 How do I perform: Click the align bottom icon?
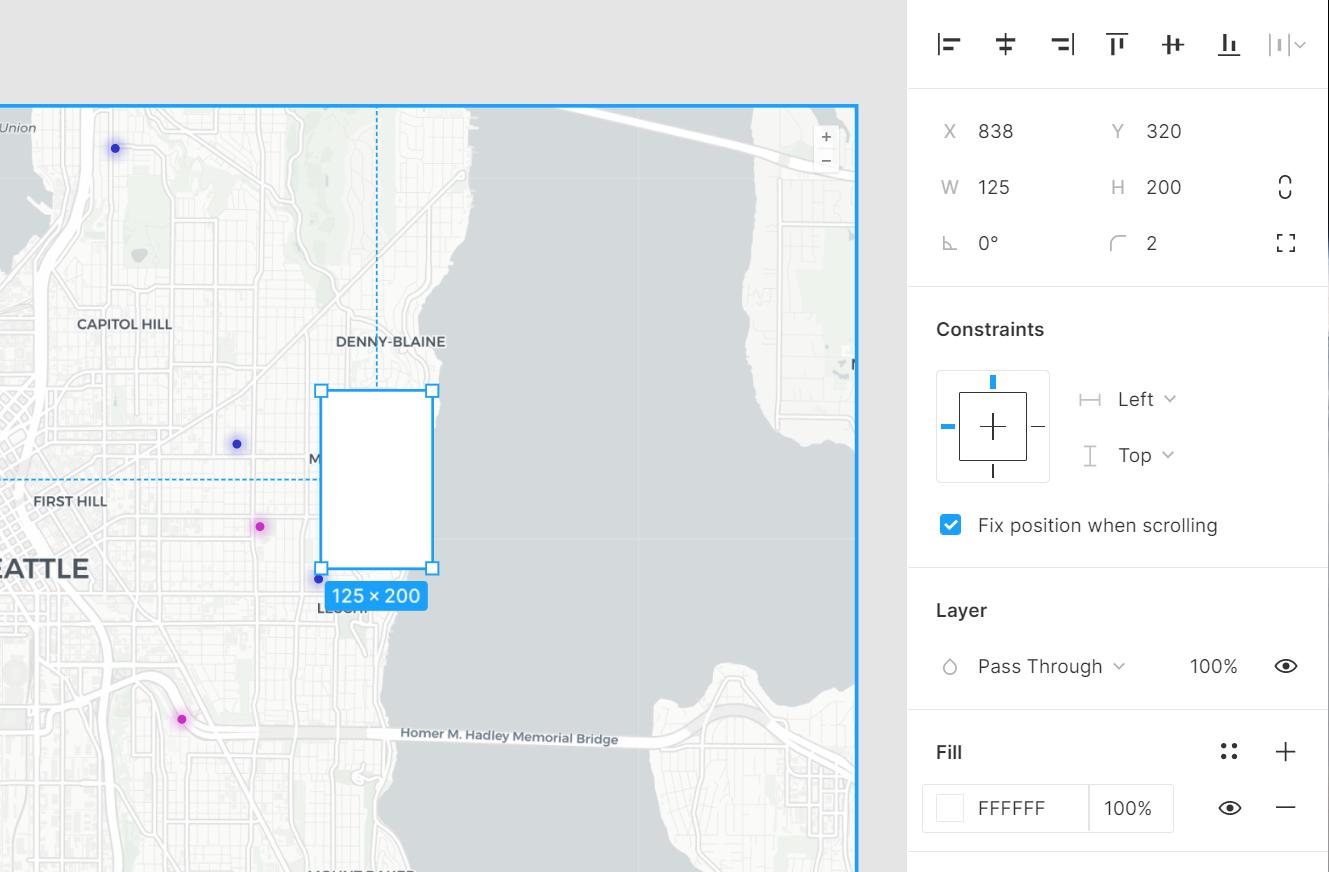pyautogui.click(x=1229, y=44)
